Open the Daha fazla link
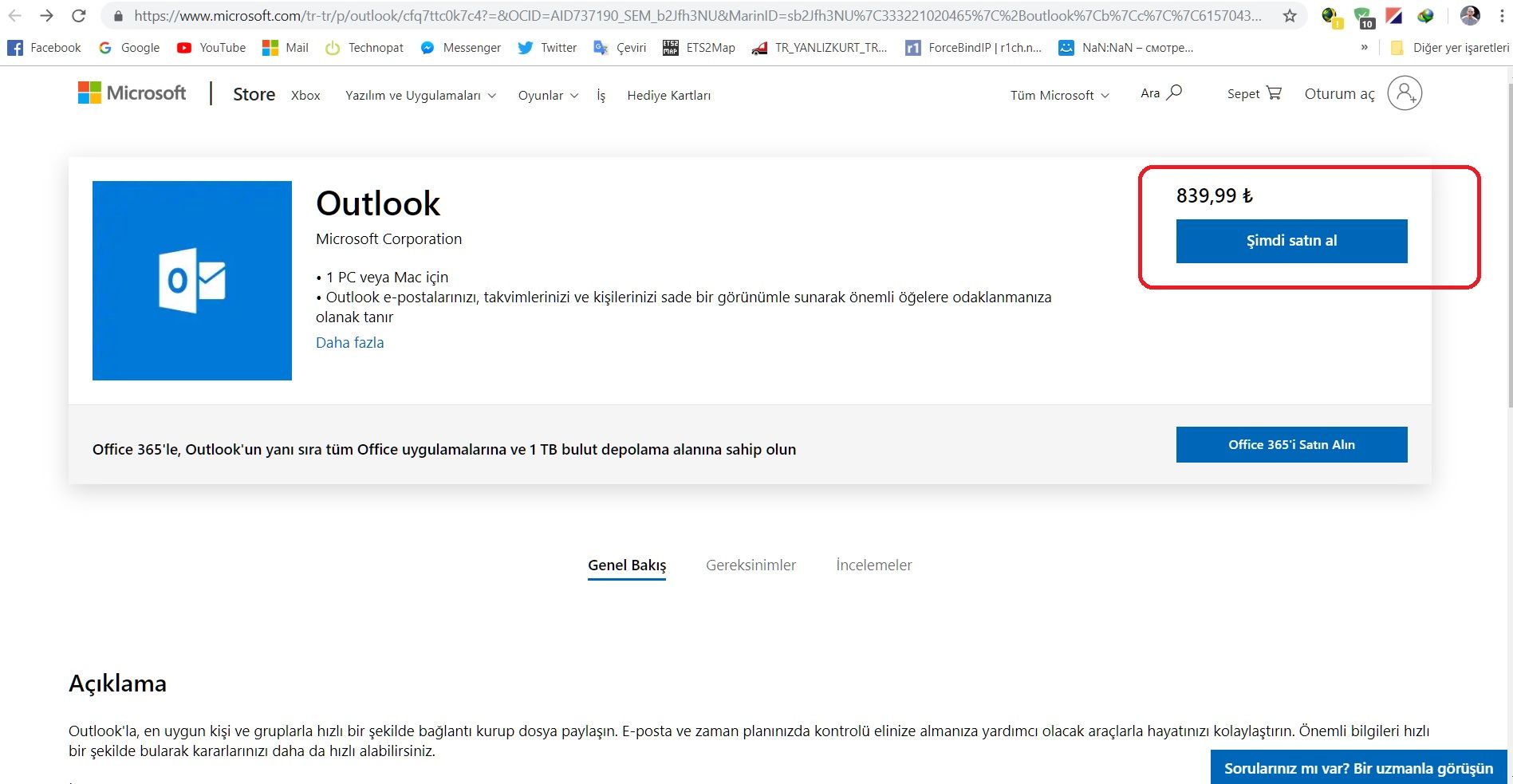Screen dimensions: 1513x784 tap(349, 343)
